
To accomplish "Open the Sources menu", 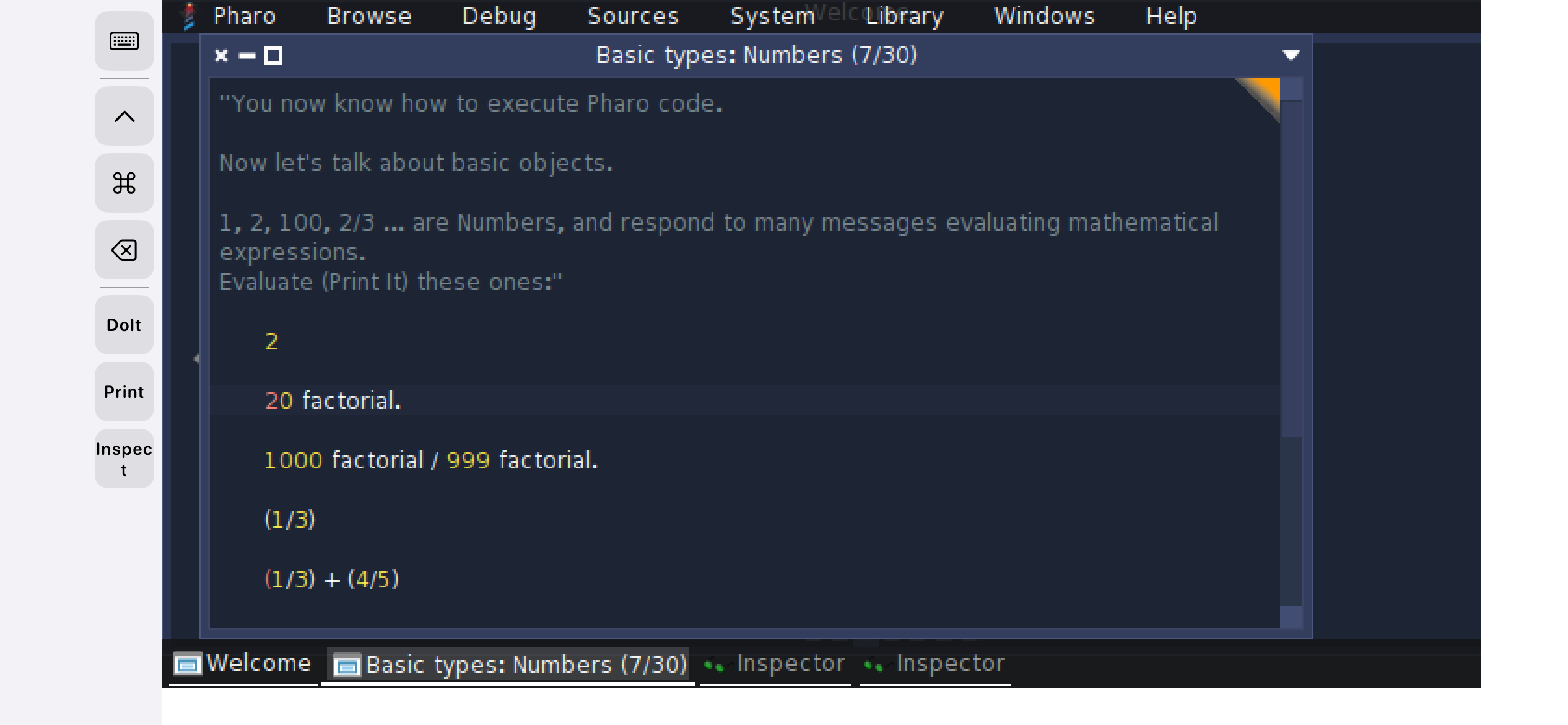I will click(633, 16).
